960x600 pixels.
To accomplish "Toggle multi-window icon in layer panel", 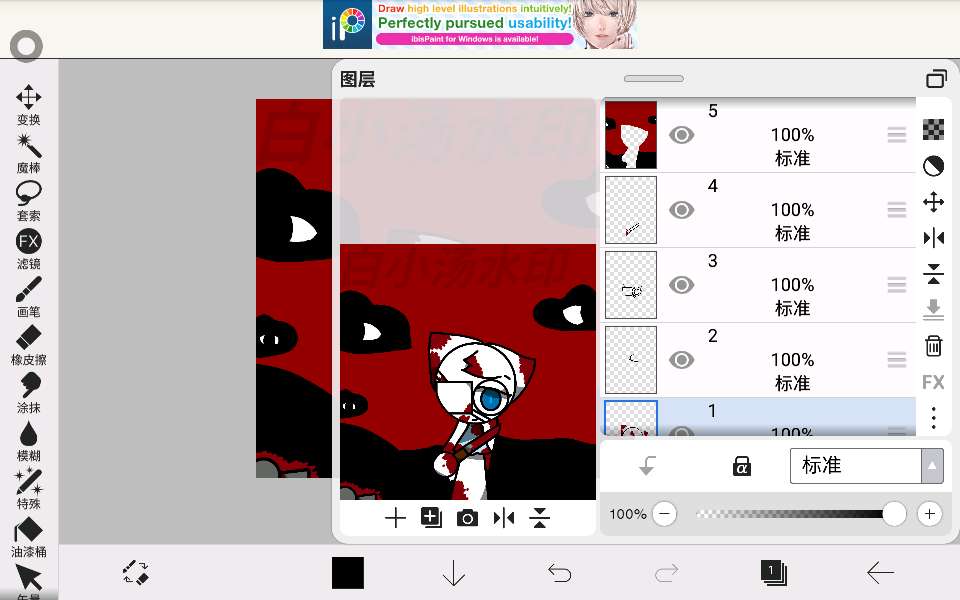I will [936, 79].
